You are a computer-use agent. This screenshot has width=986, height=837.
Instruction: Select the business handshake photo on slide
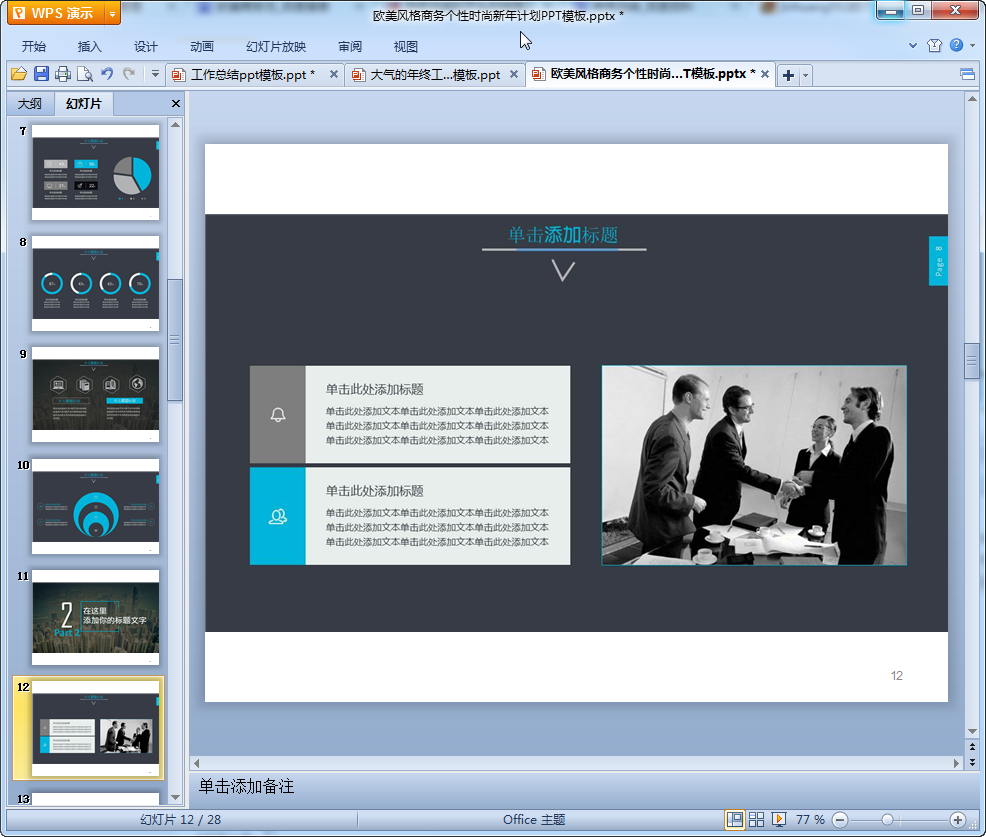(754, 465)
